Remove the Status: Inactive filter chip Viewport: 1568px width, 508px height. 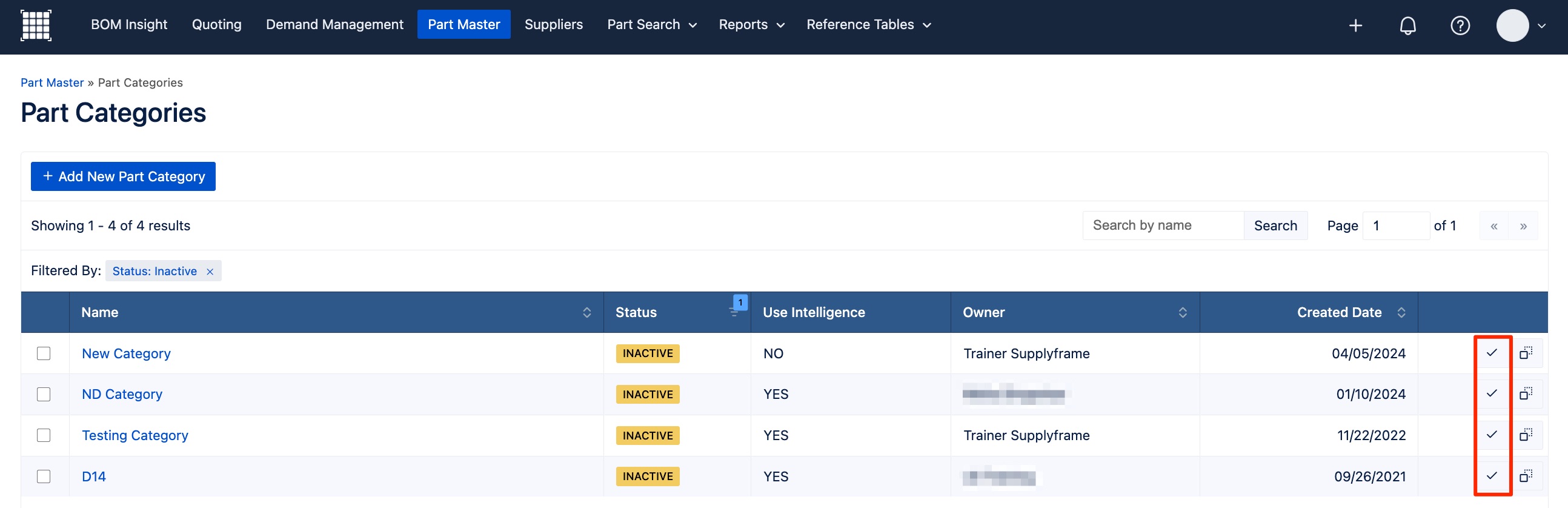tap(210, 272)
